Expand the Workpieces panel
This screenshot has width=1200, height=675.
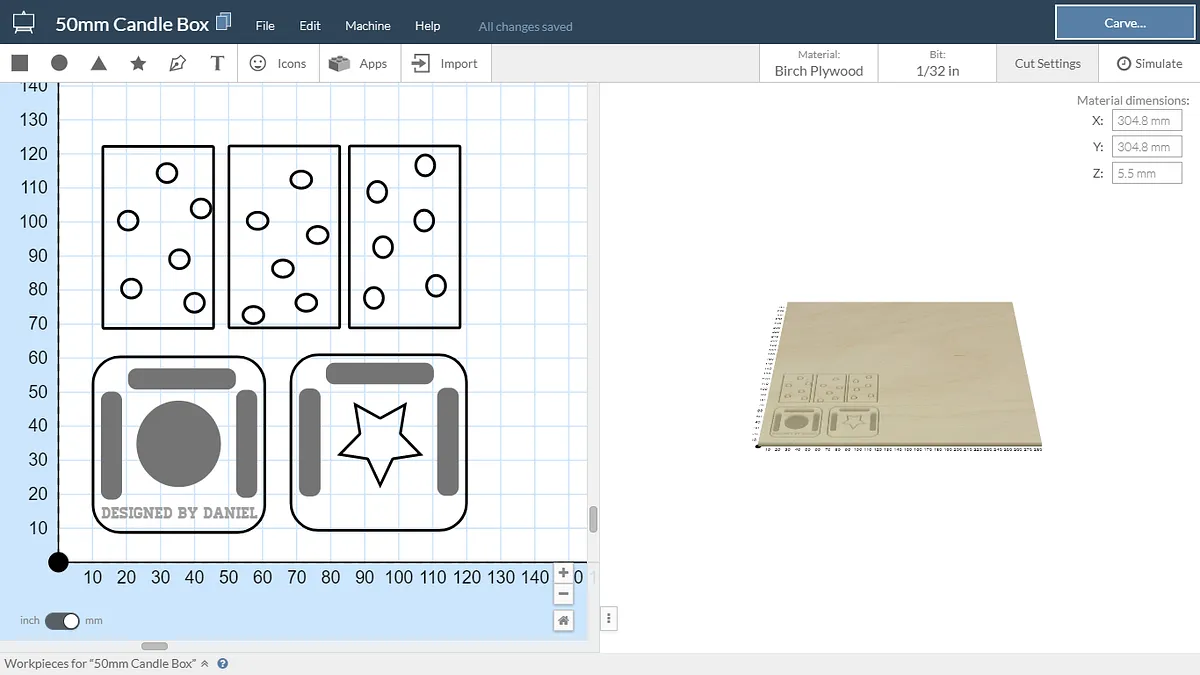click(205, 663)
